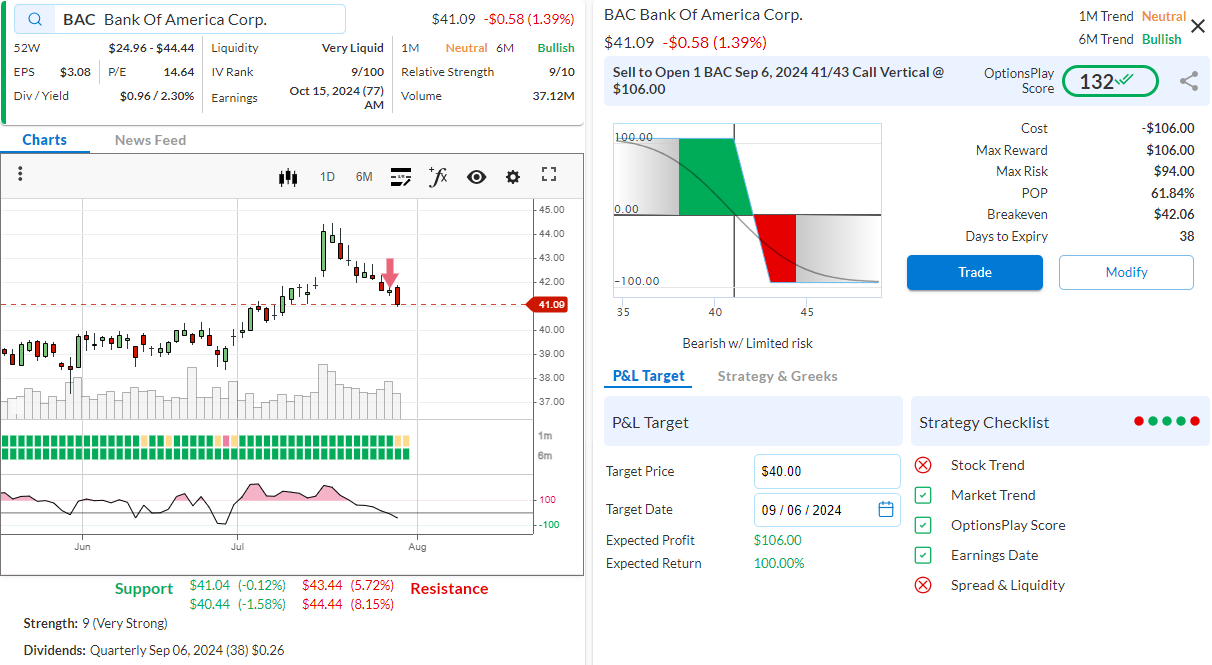Click the Div / Yield $0.96 / 2.30% value

point(157,96)
